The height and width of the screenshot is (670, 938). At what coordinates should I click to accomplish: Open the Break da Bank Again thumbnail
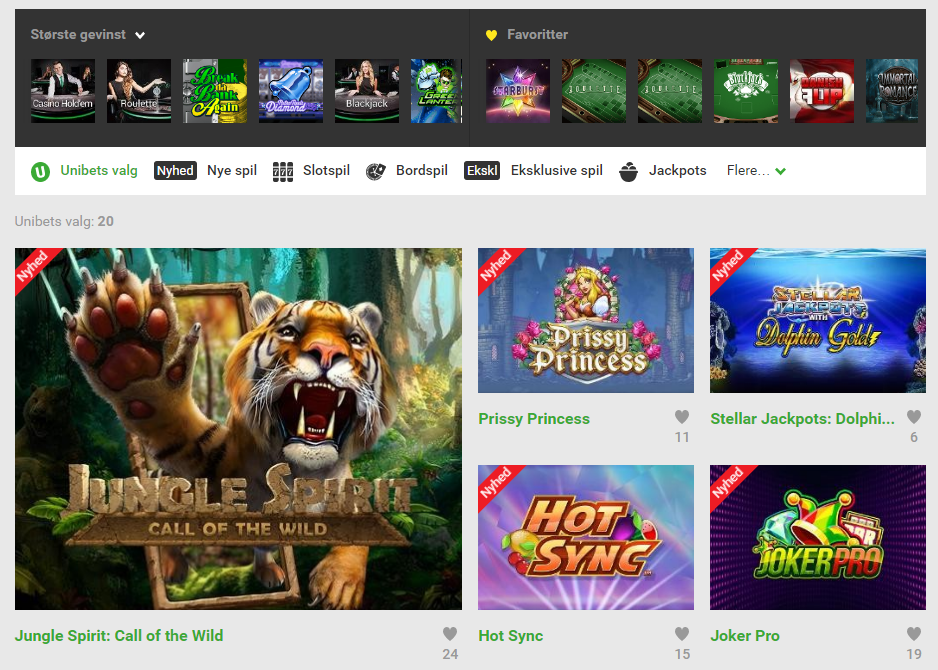(x=215, y=91)
